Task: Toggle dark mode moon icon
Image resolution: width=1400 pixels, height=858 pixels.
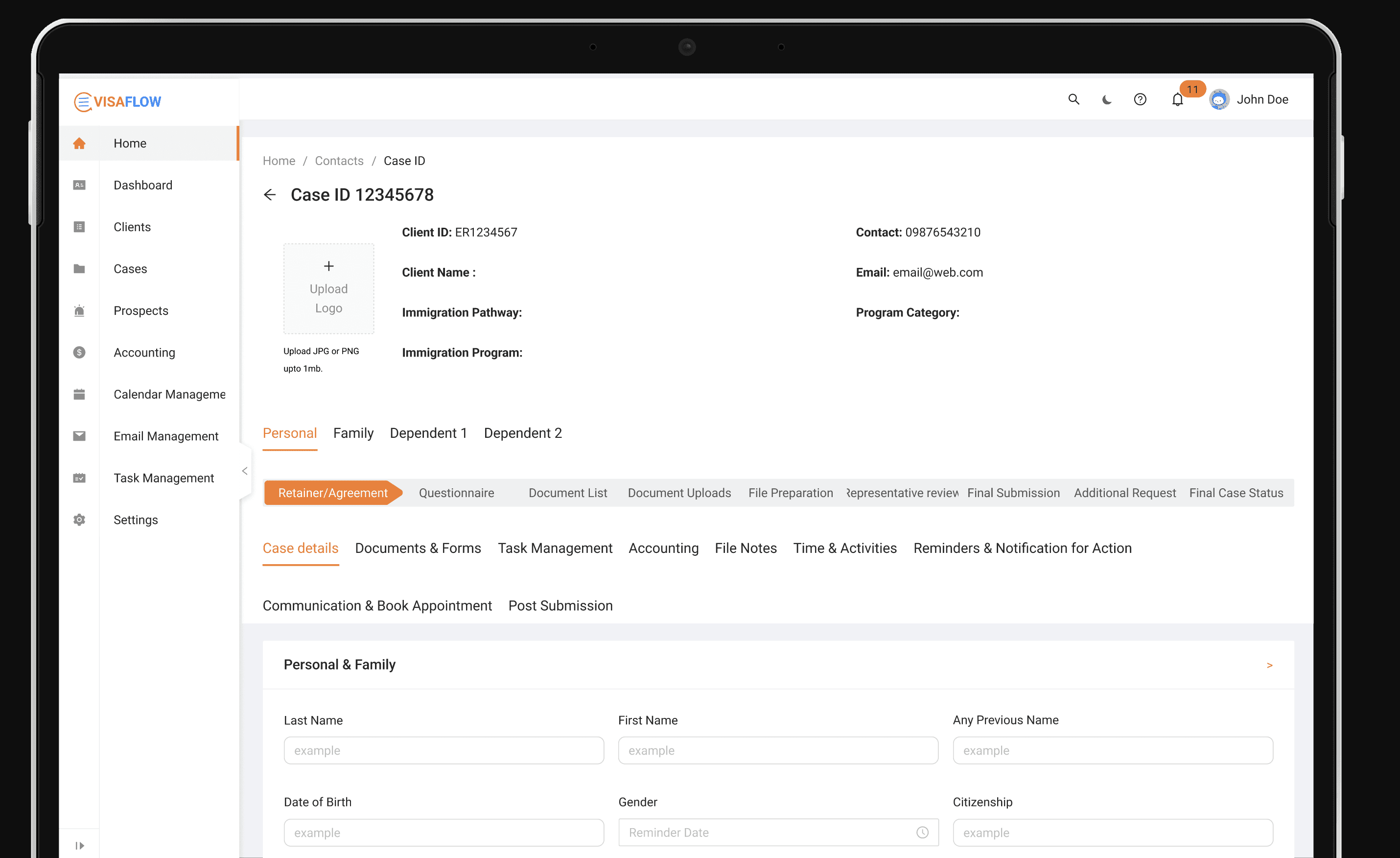Action: 1106,99
